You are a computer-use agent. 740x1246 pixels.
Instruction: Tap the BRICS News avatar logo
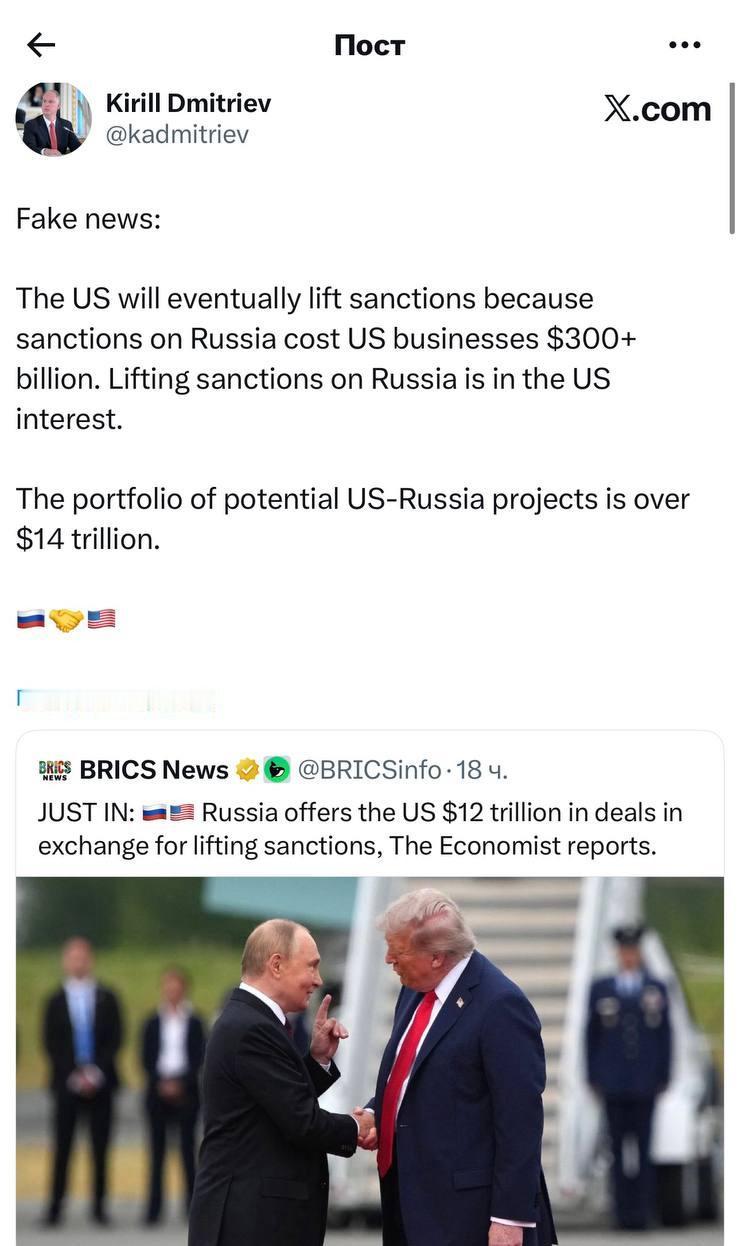click(x=55, y=769)
